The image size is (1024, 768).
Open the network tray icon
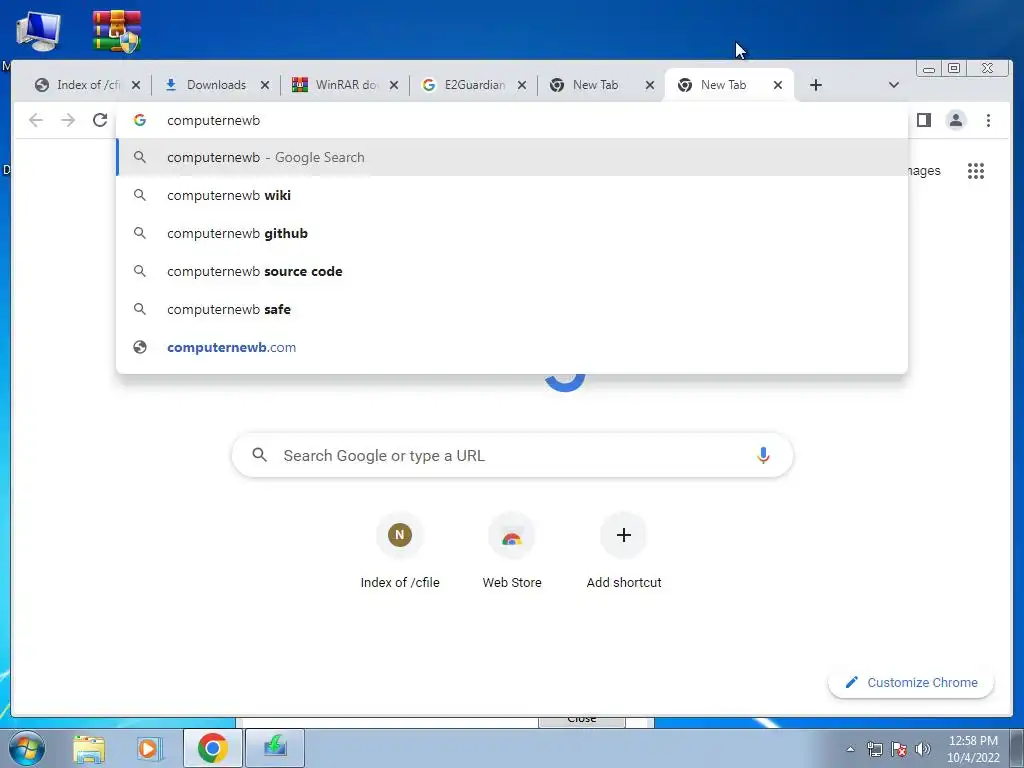pyautogui.click(x=874, y=749)
